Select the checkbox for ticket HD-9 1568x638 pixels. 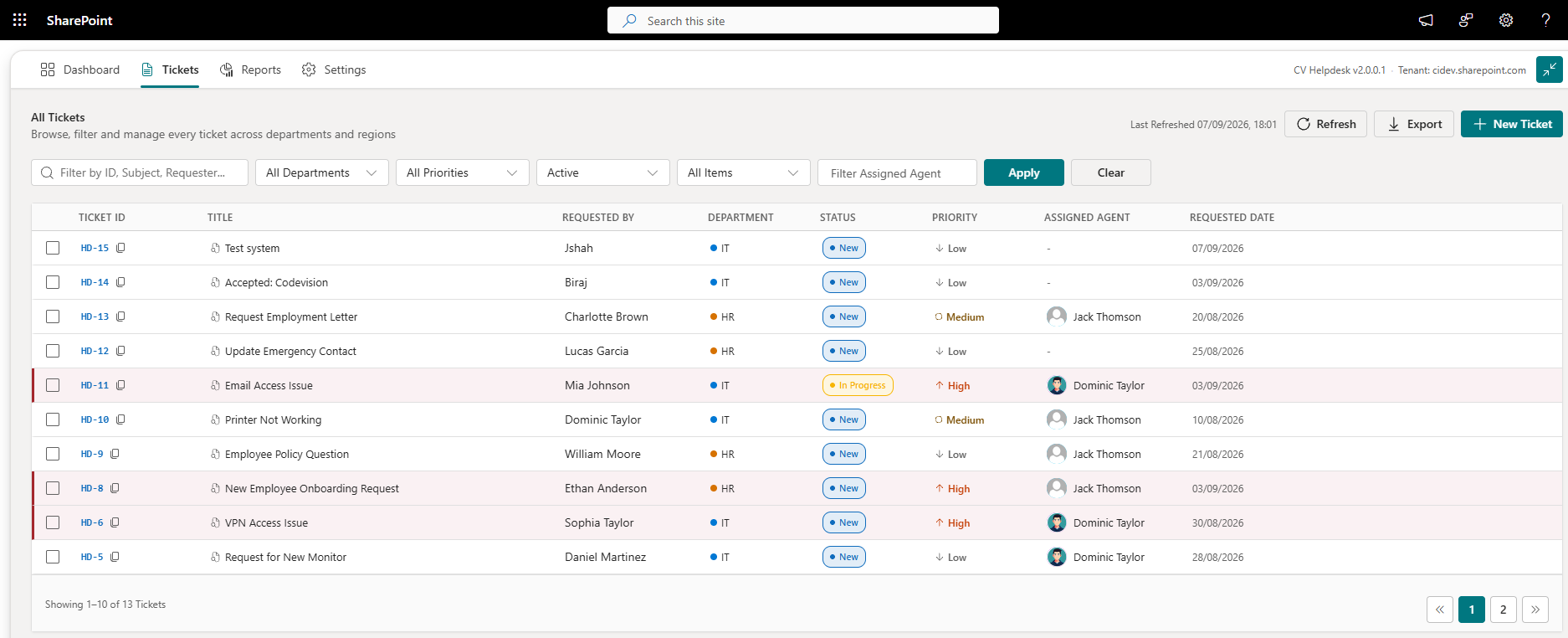(53, 454)
